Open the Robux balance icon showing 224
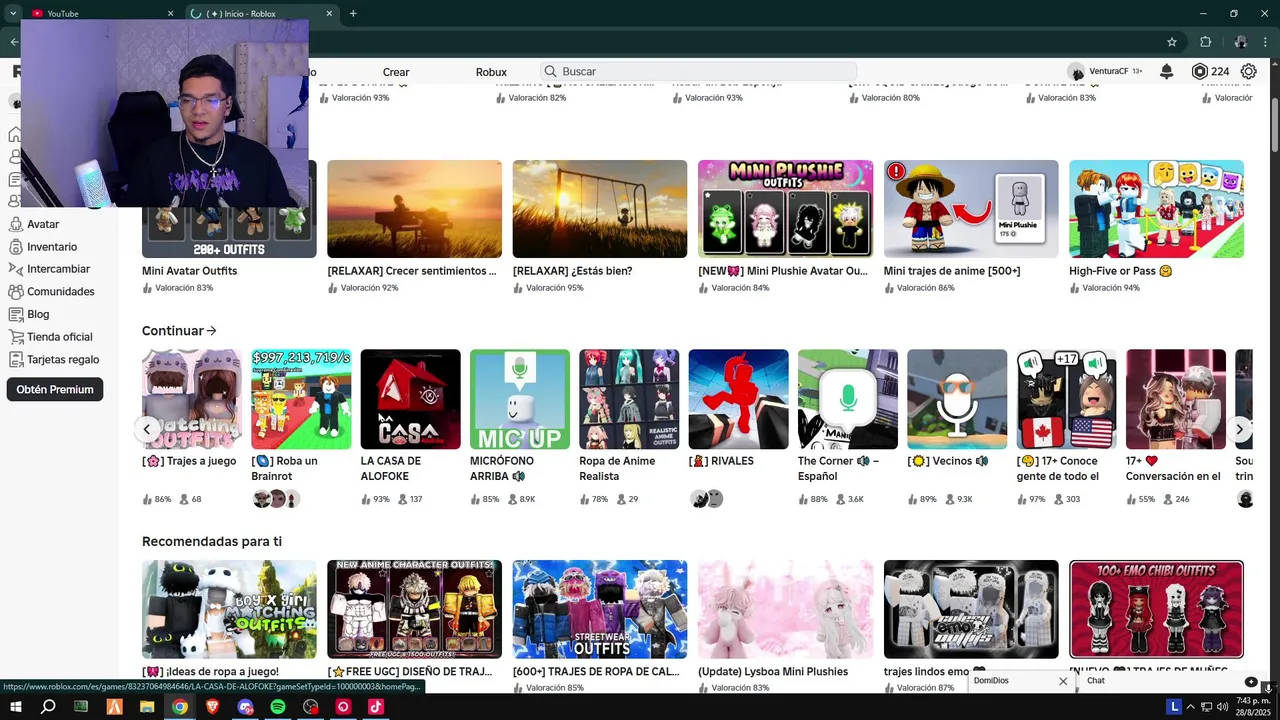Screen dimensions: 1280x720 coord(1200,71)
